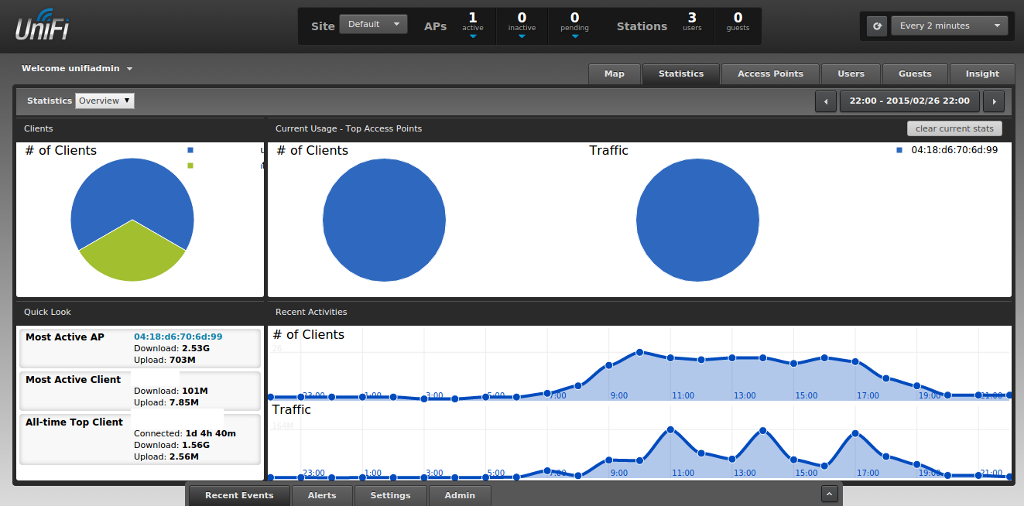Click the Top Access Points # of Clients pie
The height and width of the screenshot is (506, 1024).
click(384, 220)
